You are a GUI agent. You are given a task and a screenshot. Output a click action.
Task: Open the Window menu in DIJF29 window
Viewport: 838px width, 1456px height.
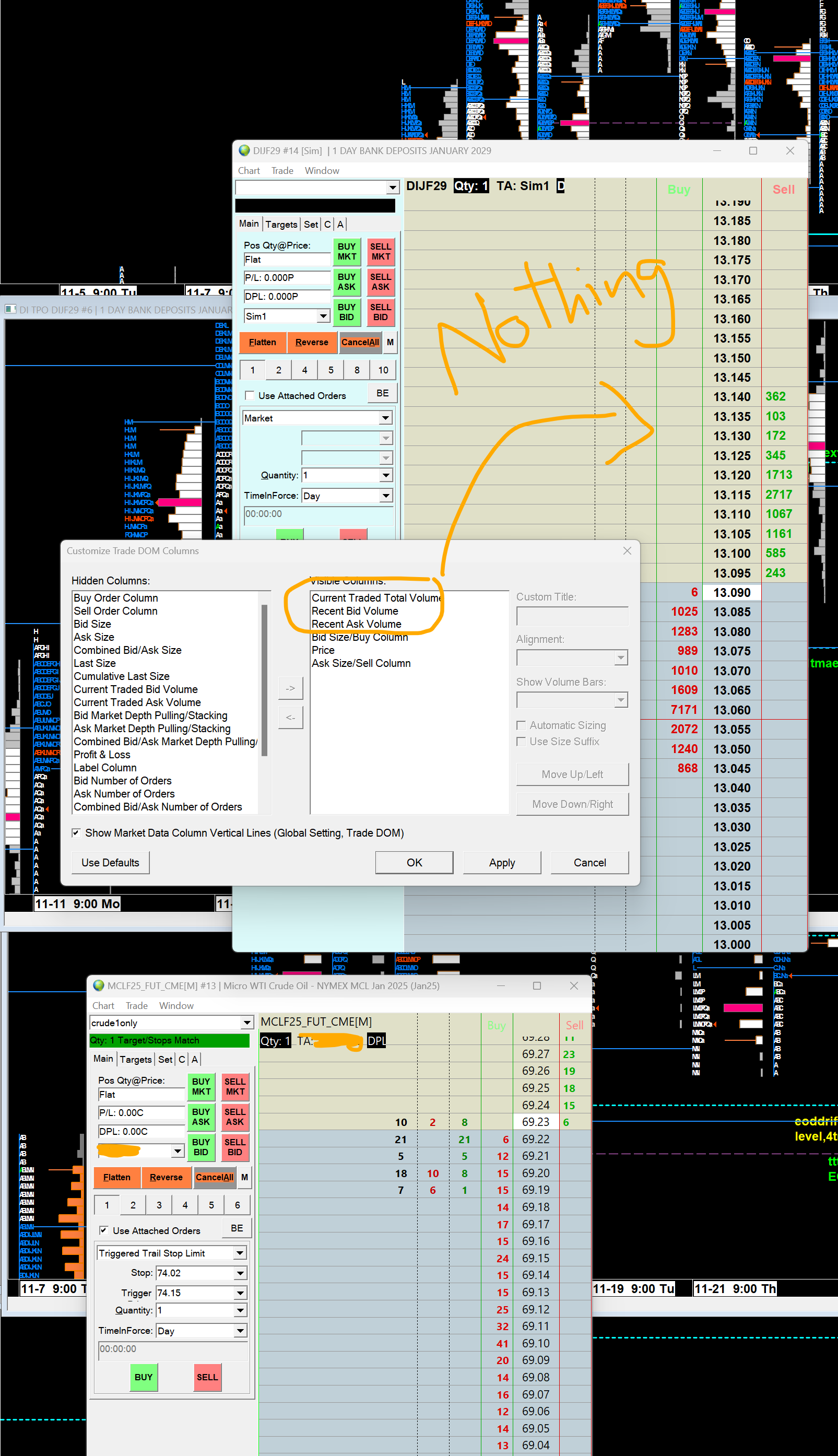click(x=322, y=170)
